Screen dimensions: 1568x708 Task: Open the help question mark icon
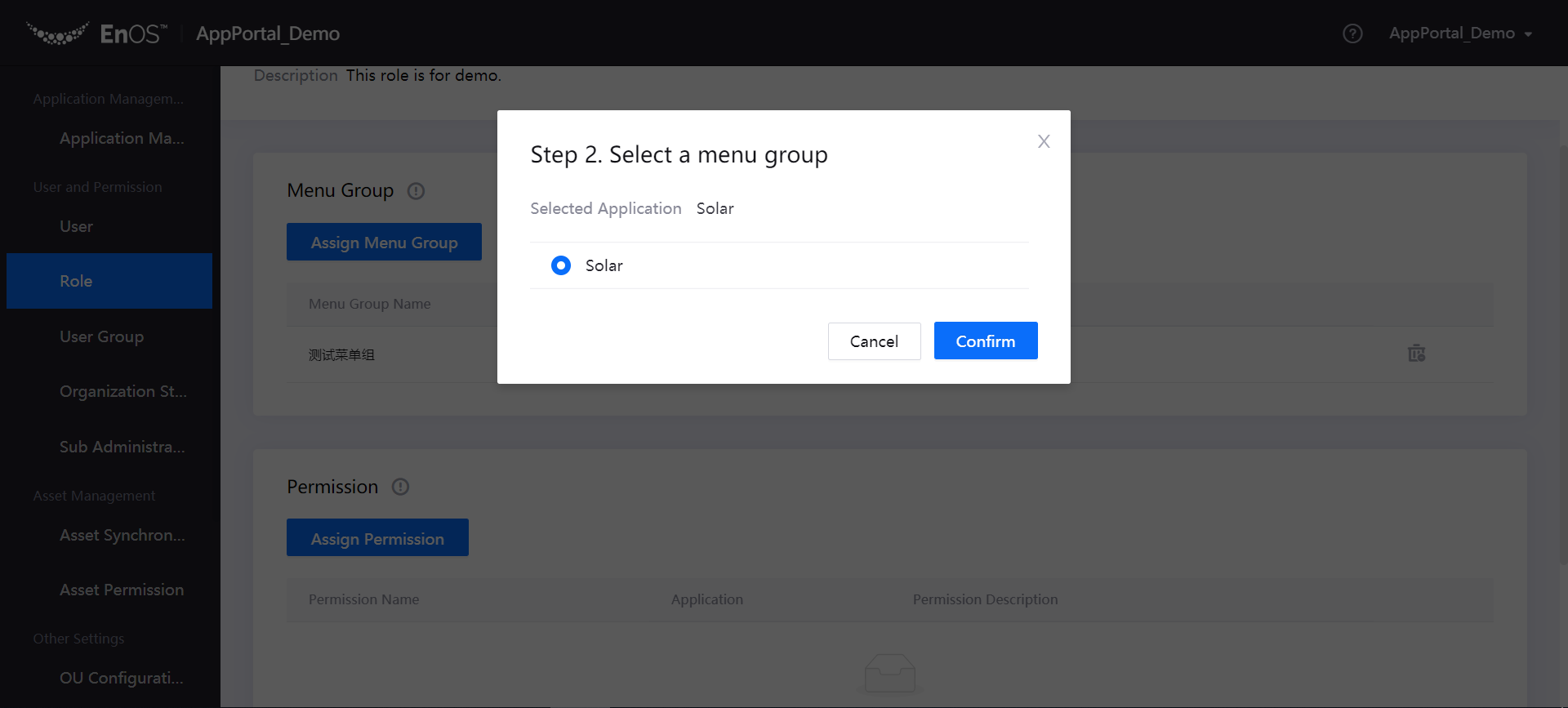(x=1352, y=33)
